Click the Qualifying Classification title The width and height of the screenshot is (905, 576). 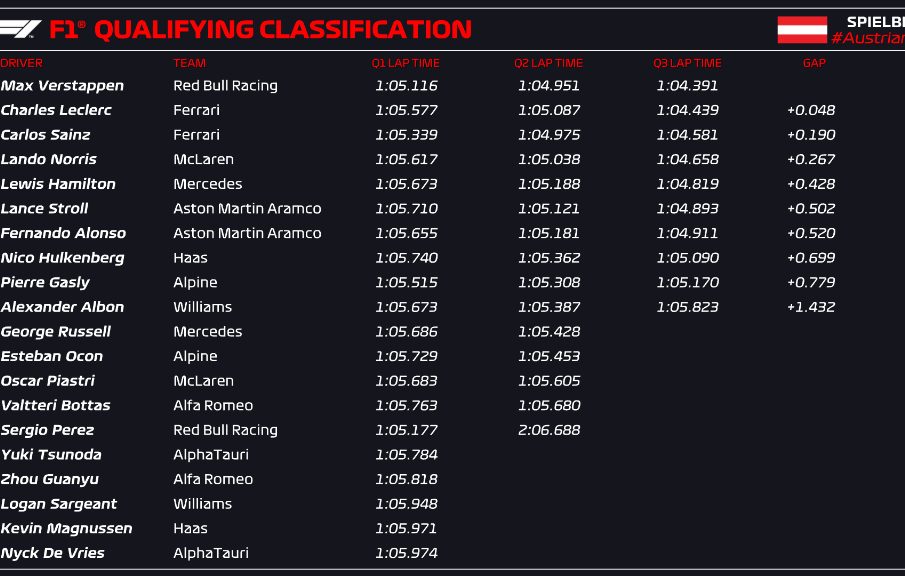pos(283,29)
